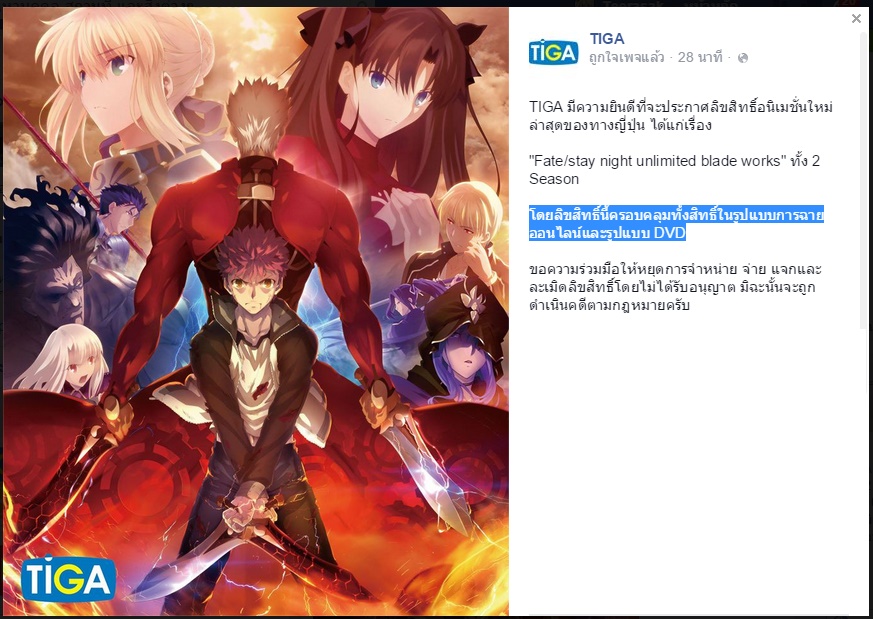Screen dimensions: 873x619
Task: Open the 28 นาที post timestamp
Action: click(700, 57)
